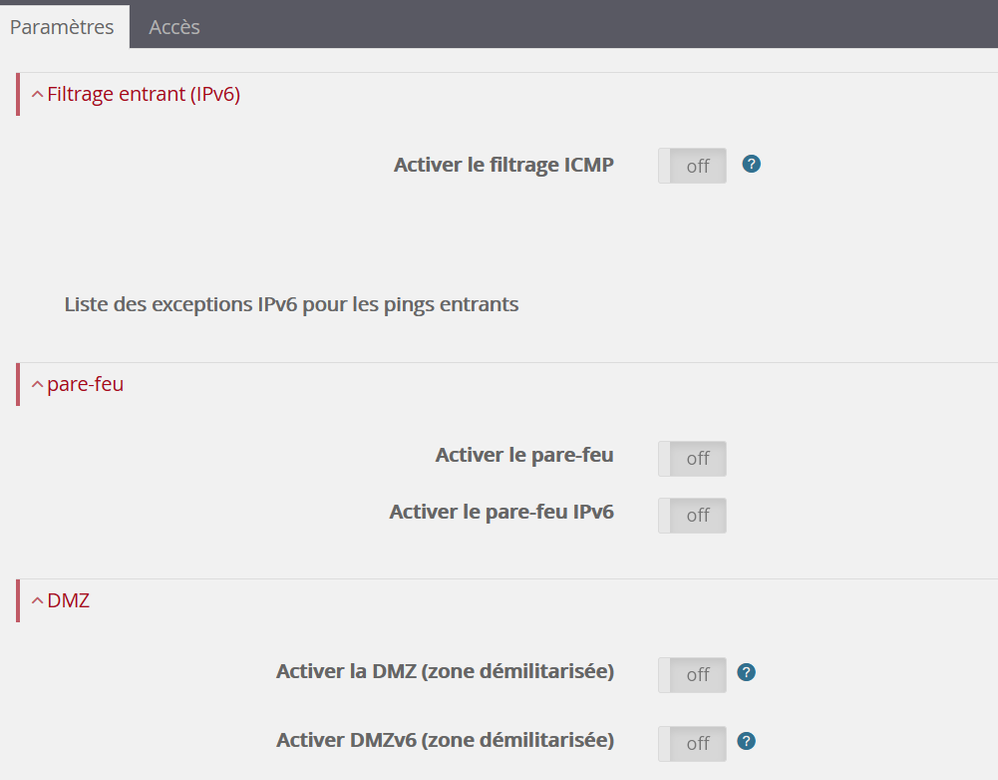Open help for ICMP filtering
This screenshot has width=998, height=780.
tap(751, 164)
